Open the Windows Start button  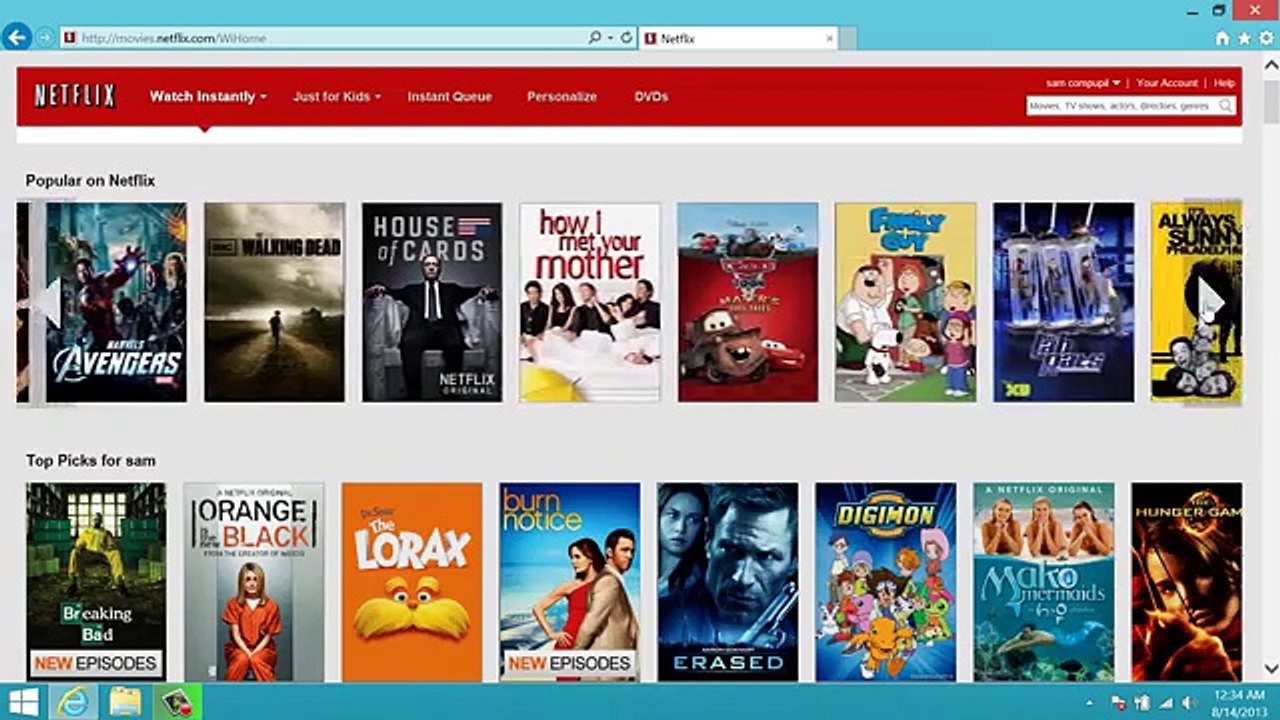(x=24, y=702)
